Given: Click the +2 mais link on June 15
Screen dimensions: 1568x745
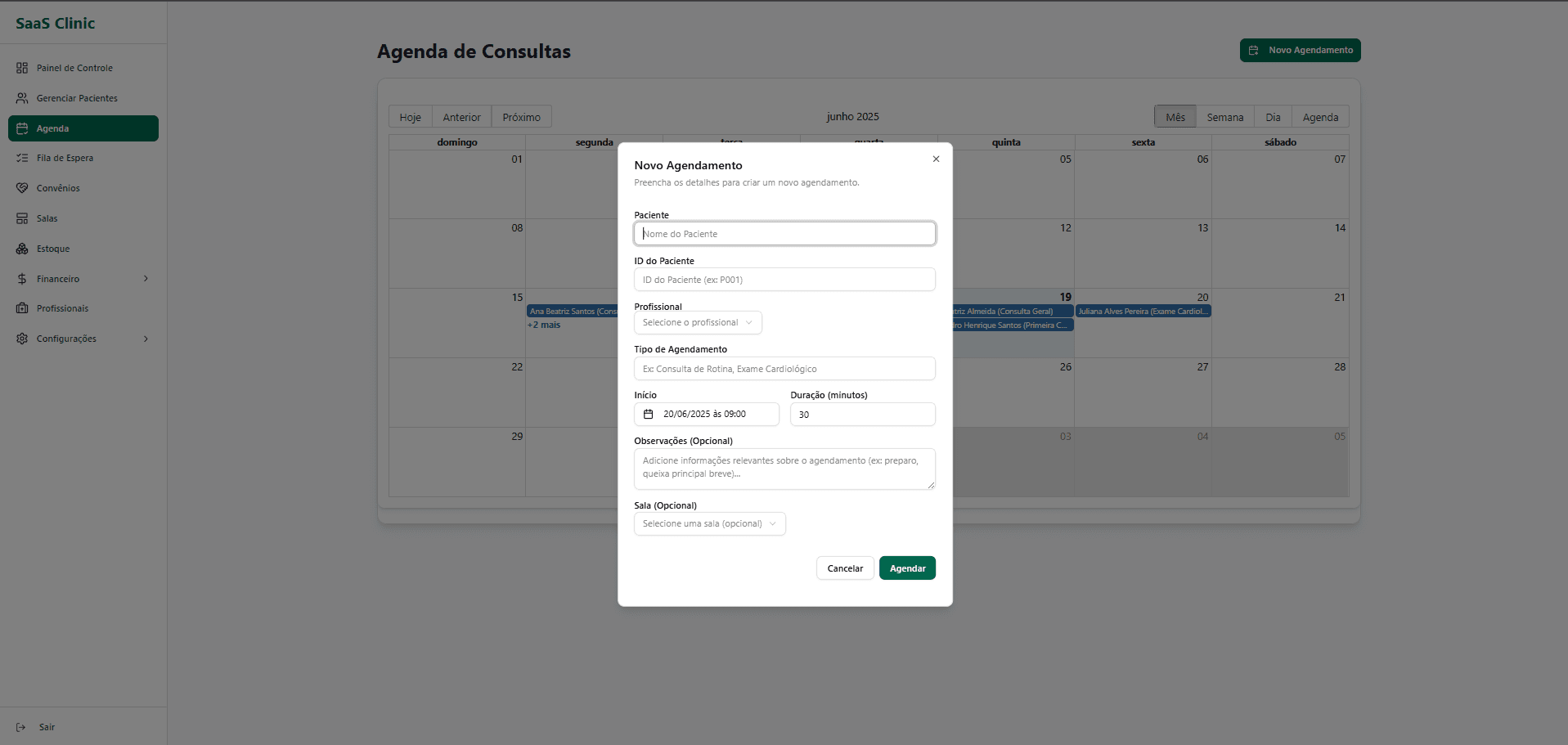Looking at the screenshot, I should (543, 325).
